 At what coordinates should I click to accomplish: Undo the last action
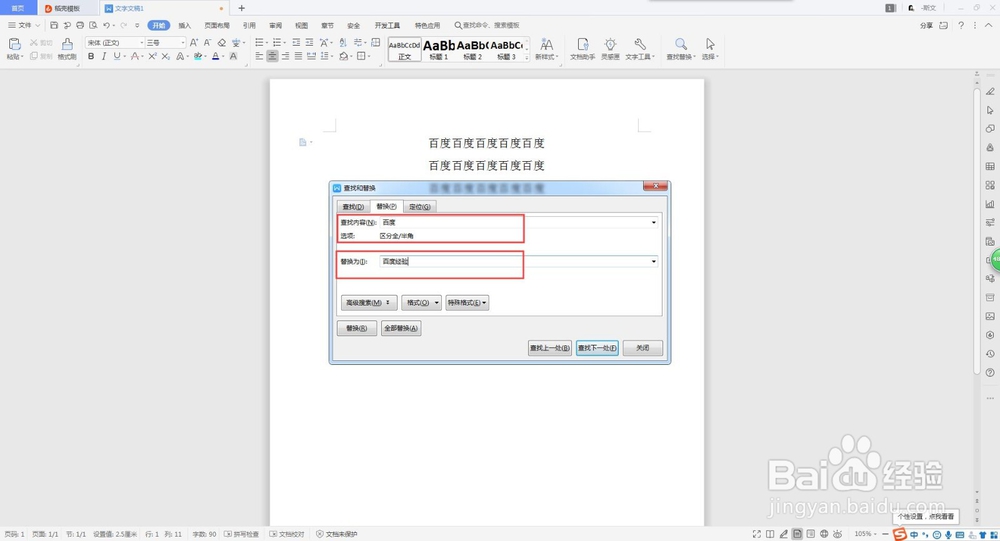pyautogui.click(x=107, y=26)
